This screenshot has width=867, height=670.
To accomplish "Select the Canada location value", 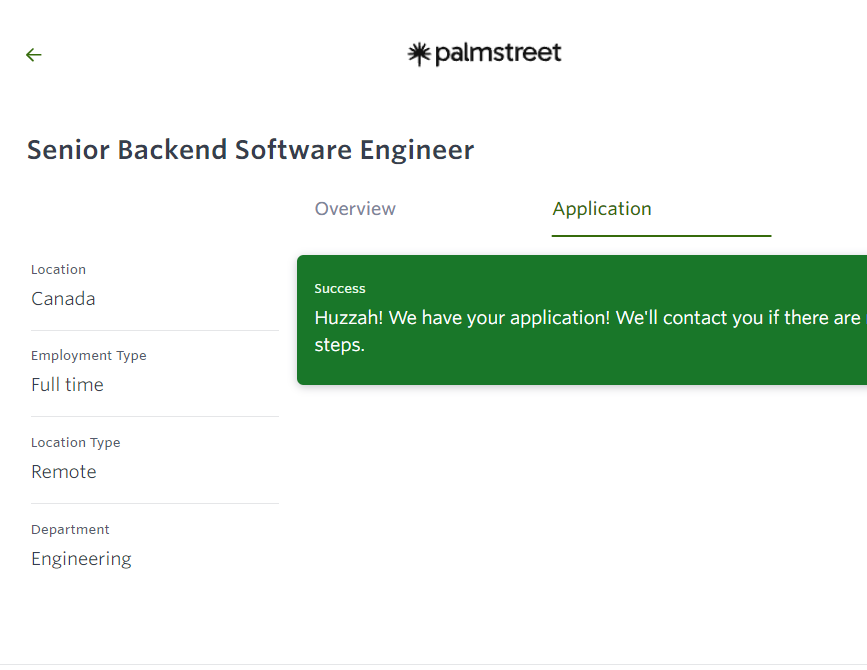I will pyautogui.click(x=63, y=299).
